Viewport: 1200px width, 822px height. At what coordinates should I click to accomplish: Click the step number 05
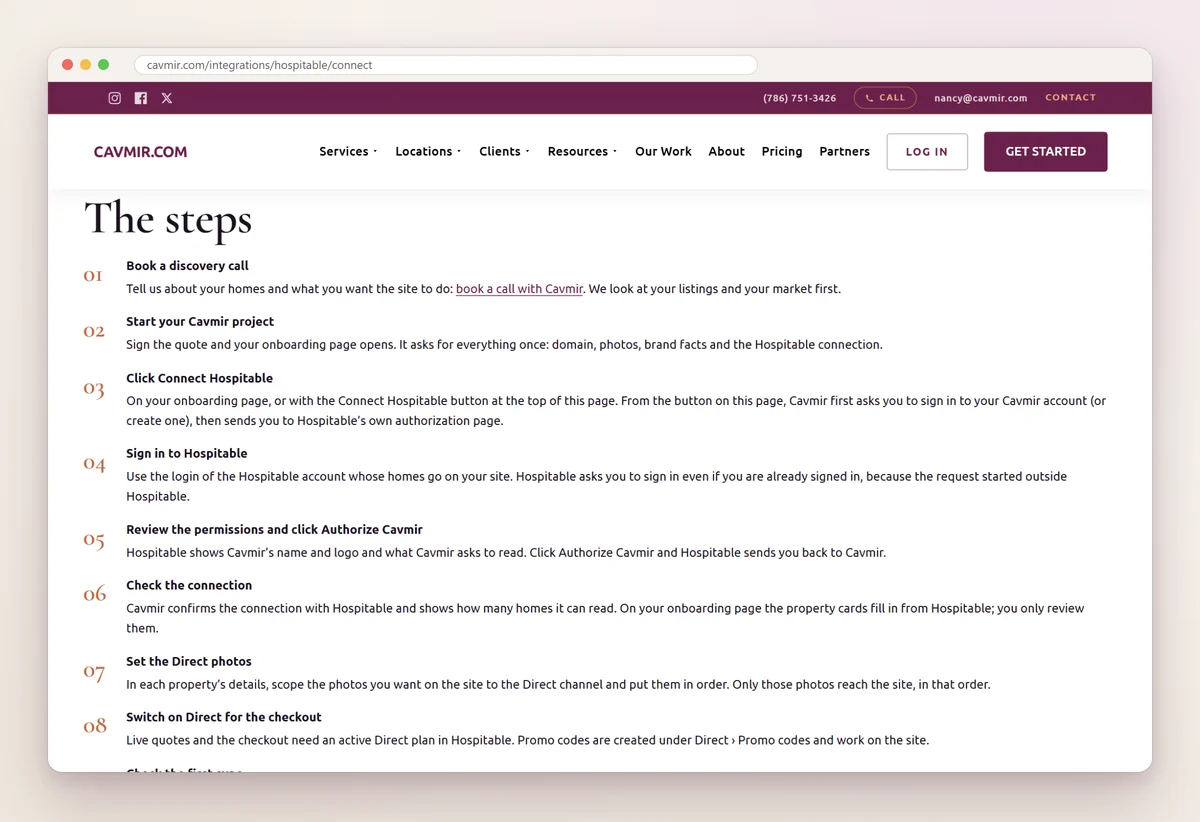[x=94, y=539]
